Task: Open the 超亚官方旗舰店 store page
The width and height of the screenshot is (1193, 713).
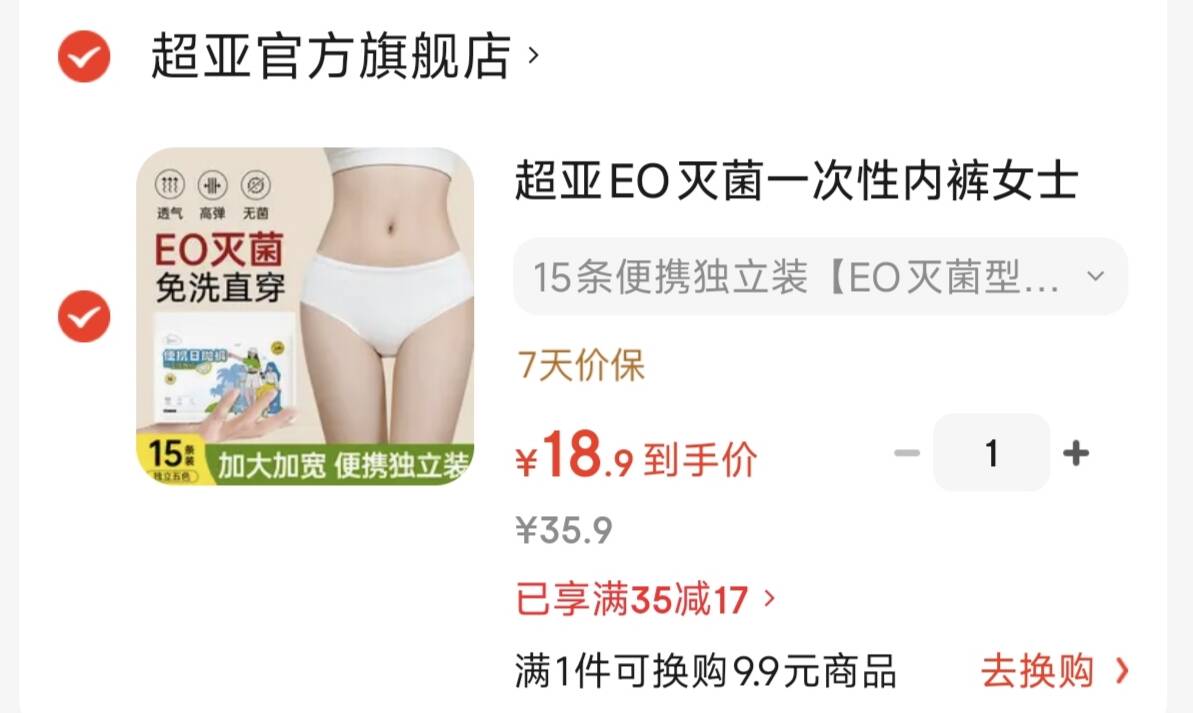Action: pyautogui.click(x=330, y=56)
